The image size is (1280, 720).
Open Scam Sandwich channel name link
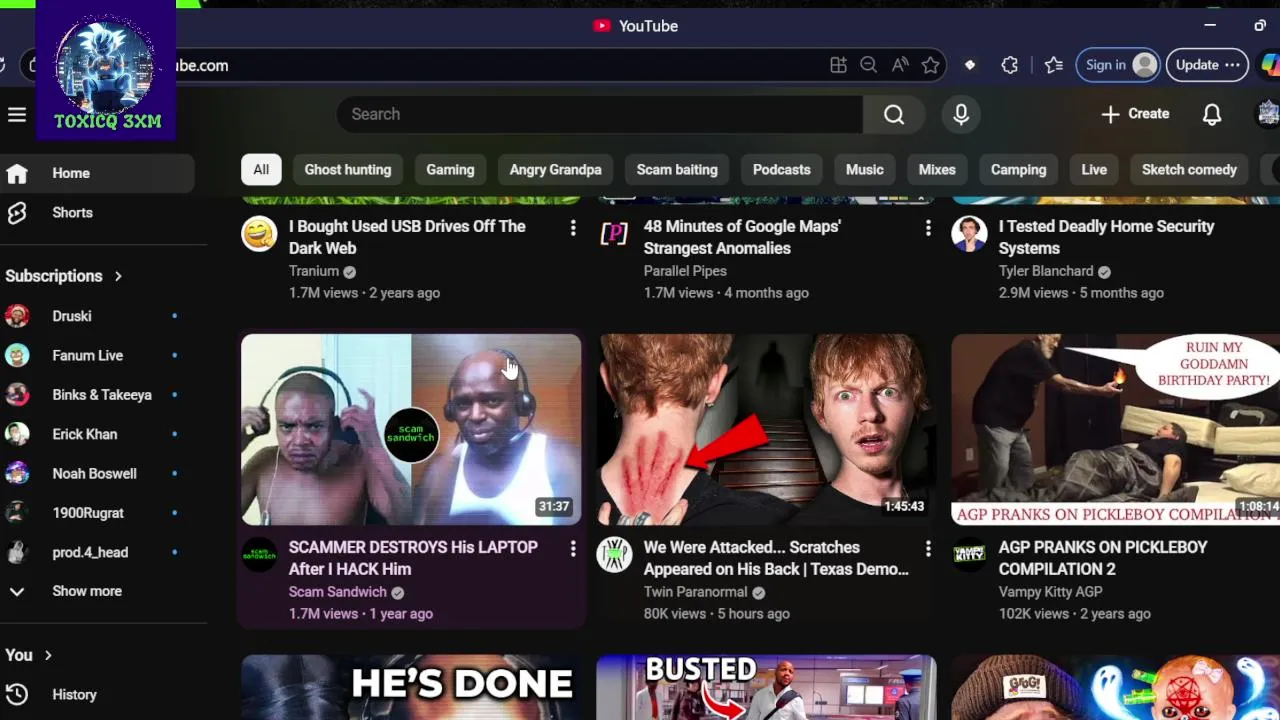[x=338, y=592]
